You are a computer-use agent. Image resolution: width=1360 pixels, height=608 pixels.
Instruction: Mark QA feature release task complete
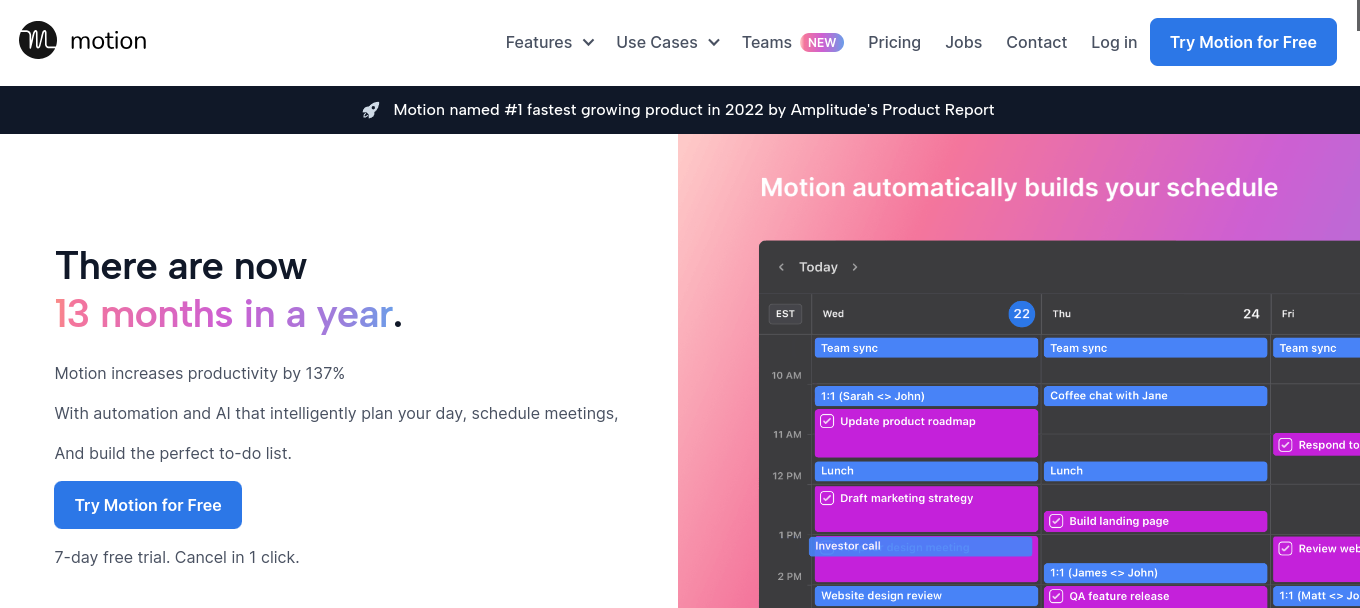pos(1056,596)
